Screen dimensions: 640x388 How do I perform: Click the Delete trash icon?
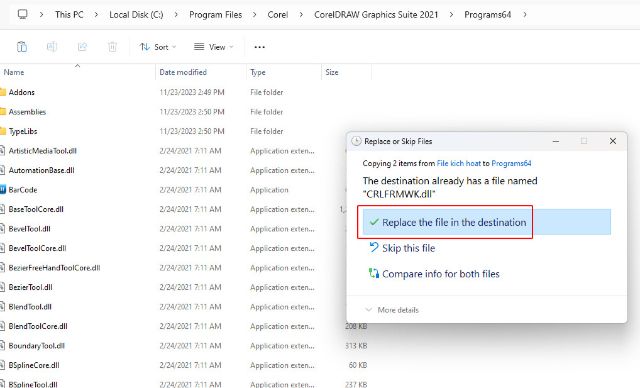tap(112, 47)
